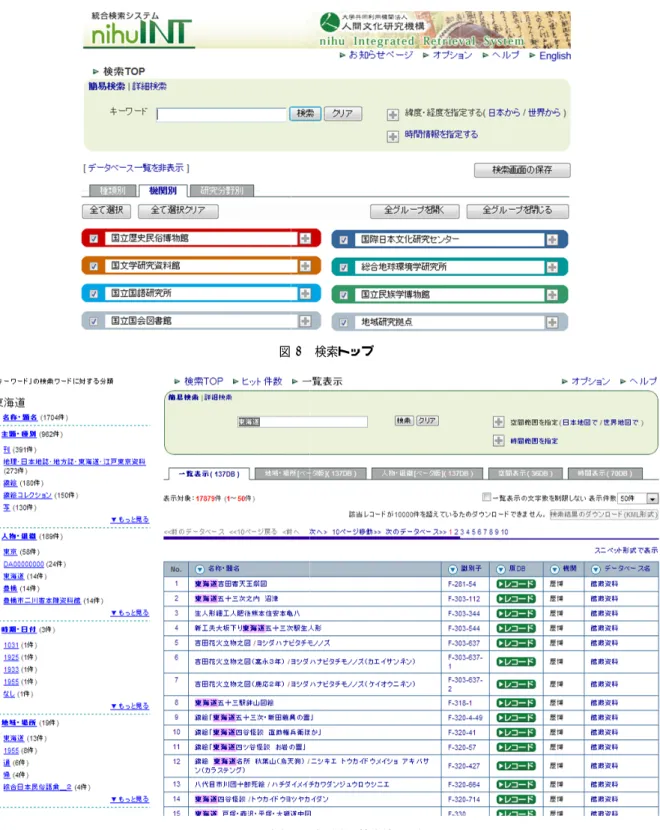
Task: Open the レコード button in row 10
Action: pyautogui.click(x=516, y=733)
